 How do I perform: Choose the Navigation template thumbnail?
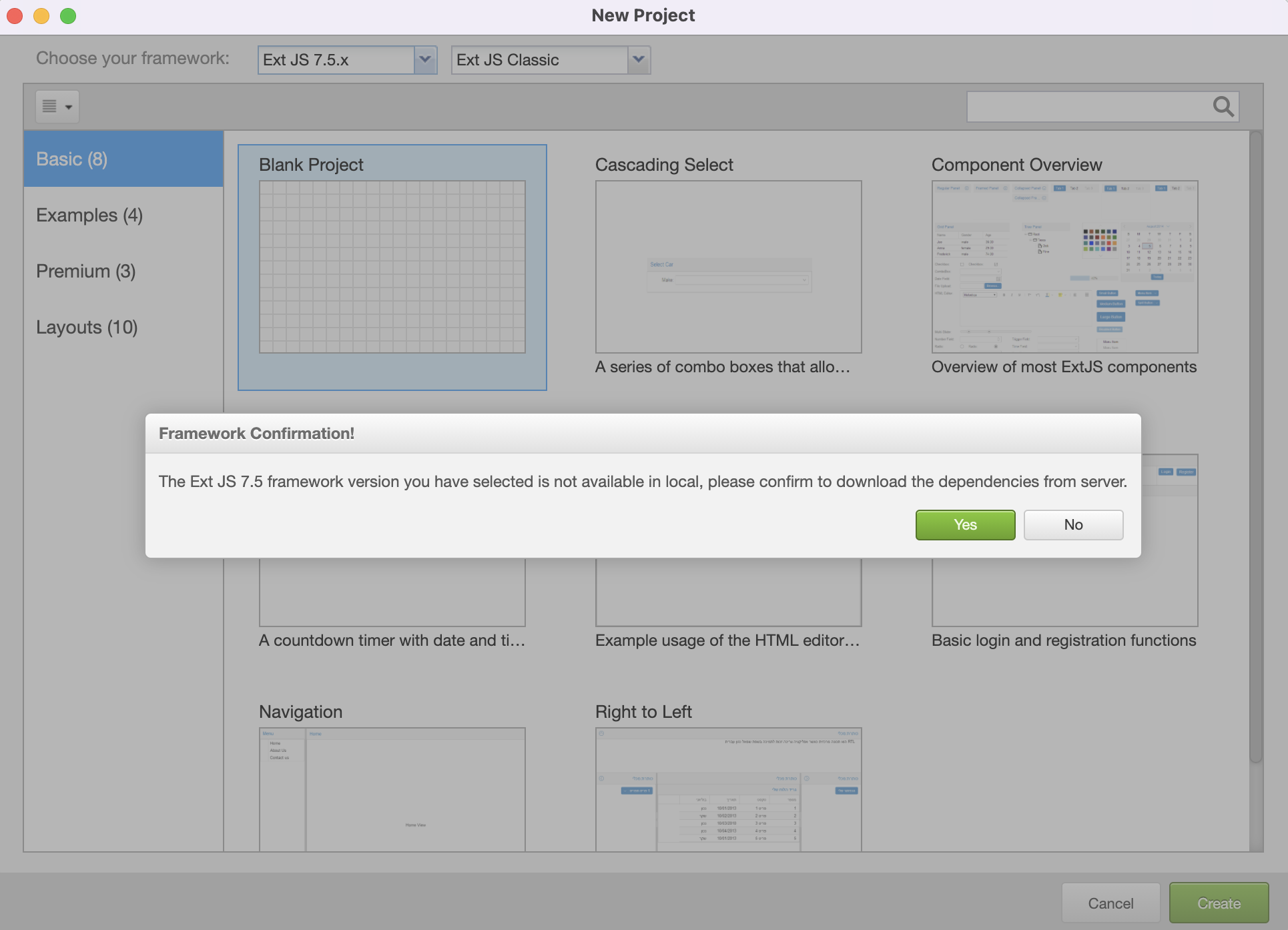(392, 790)
